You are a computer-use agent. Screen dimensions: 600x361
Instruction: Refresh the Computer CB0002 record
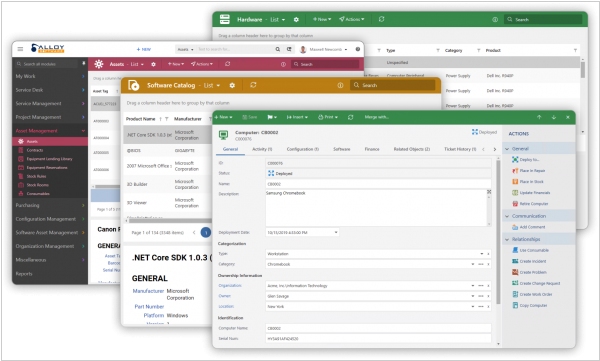coord(351,117)
